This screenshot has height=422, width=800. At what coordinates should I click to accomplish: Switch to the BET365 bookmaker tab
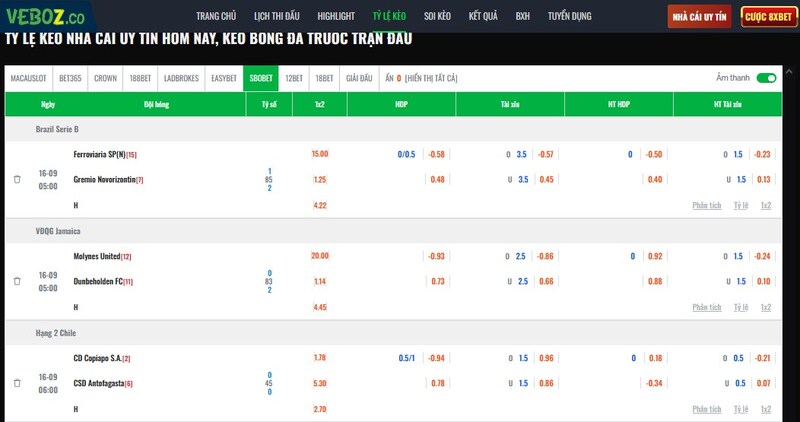click(71, 78)
